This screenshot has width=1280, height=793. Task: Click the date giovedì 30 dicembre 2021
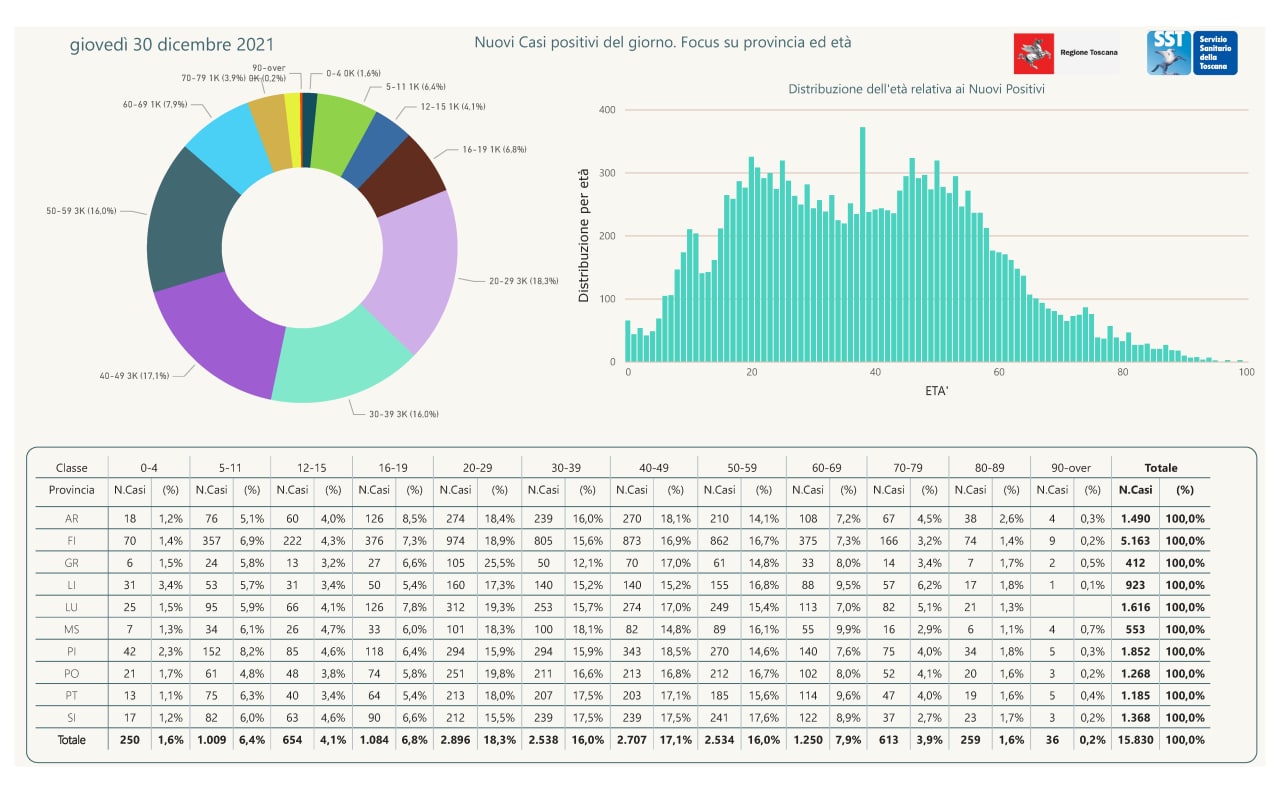172,45
